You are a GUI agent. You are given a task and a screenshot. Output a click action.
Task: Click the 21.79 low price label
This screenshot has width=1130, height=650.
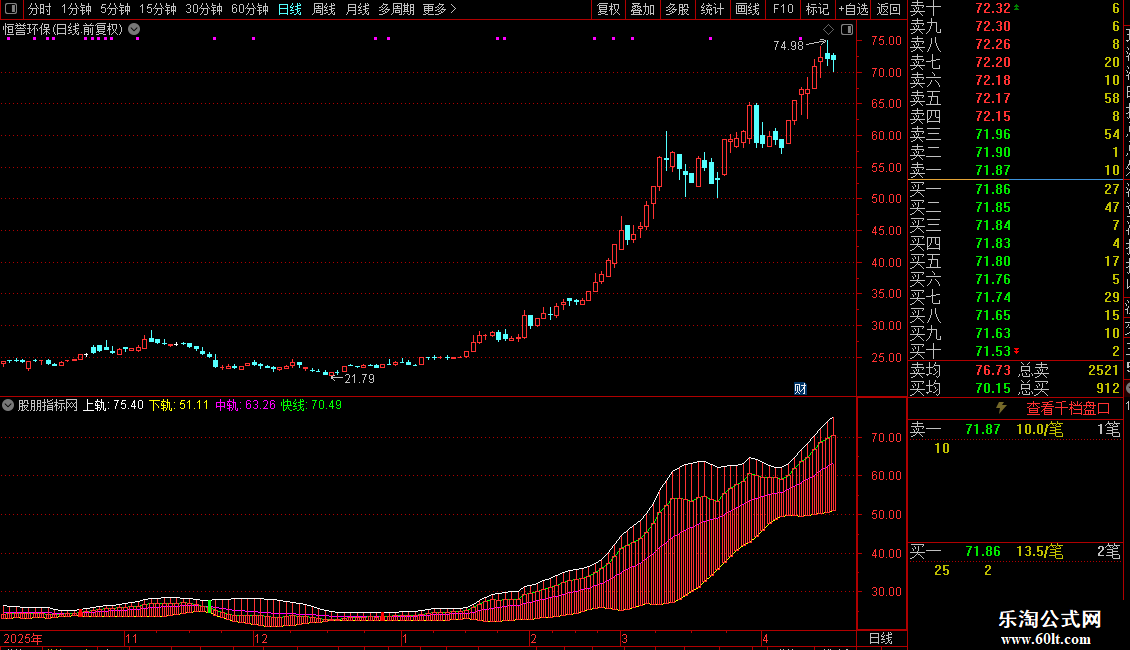click(360, 378)
